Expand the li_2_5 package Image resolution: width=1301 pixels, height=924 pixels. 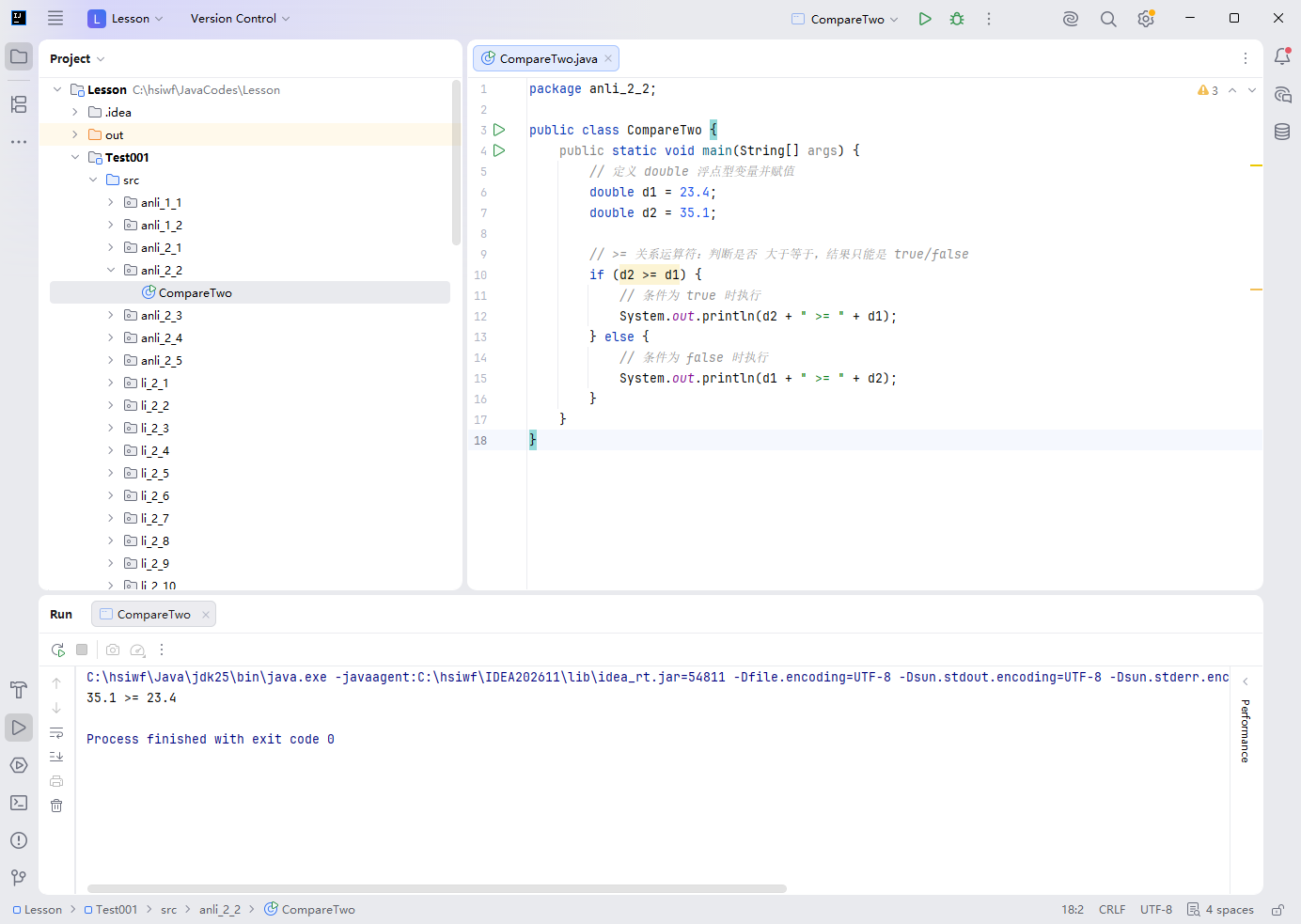click(111, 473)
